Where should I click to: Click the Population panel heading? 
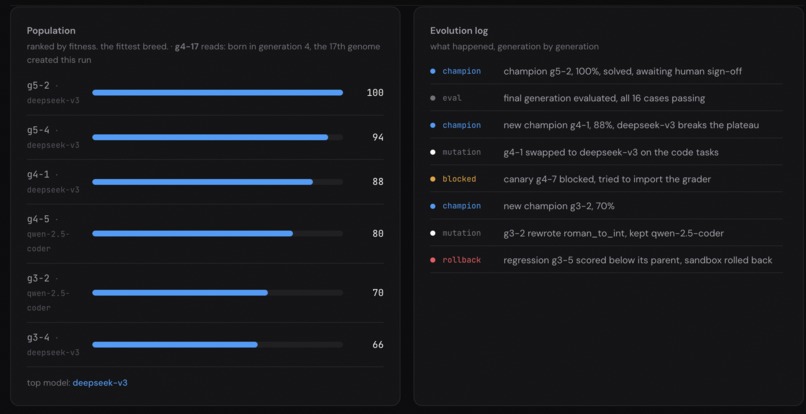51,31
